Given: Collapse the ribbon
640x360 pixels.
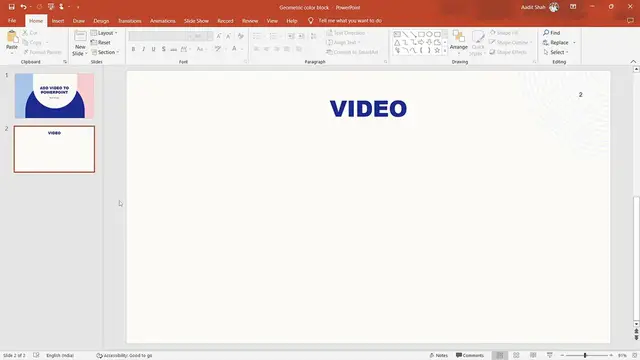Looking at the screenshot, I should point(633,62).
